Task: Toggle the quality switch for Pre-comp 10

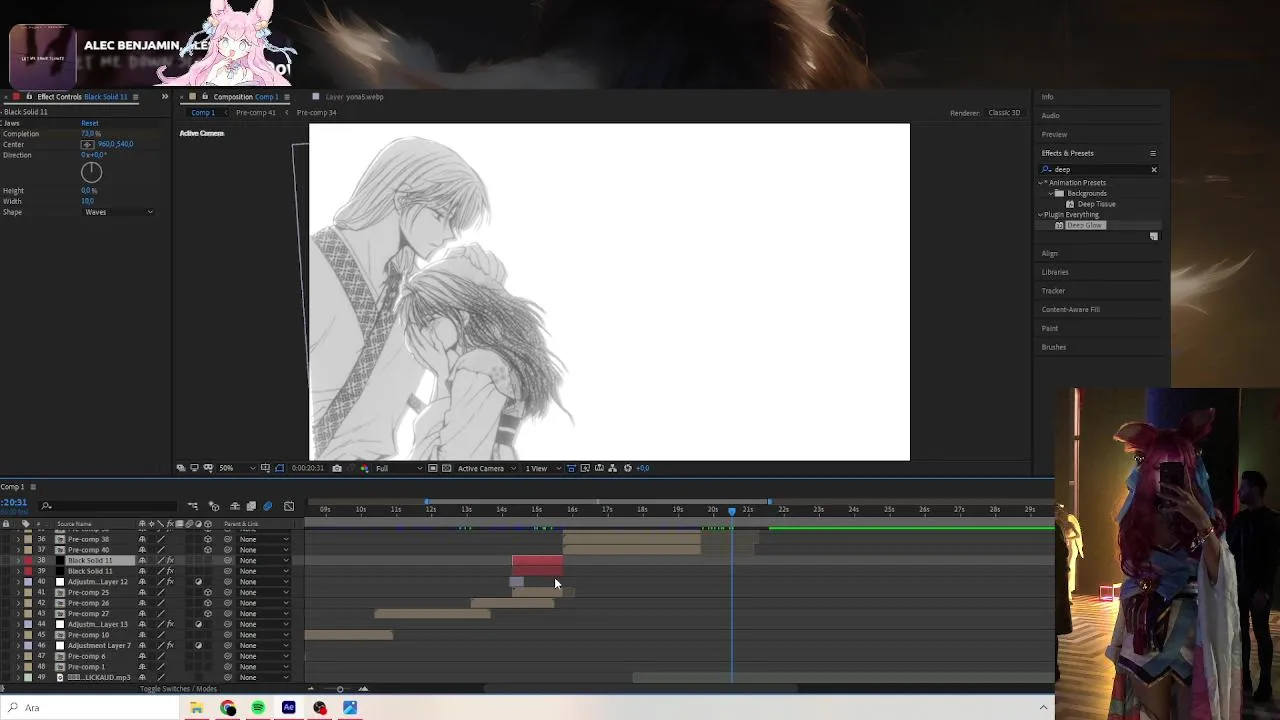Action: click(161, 635)
